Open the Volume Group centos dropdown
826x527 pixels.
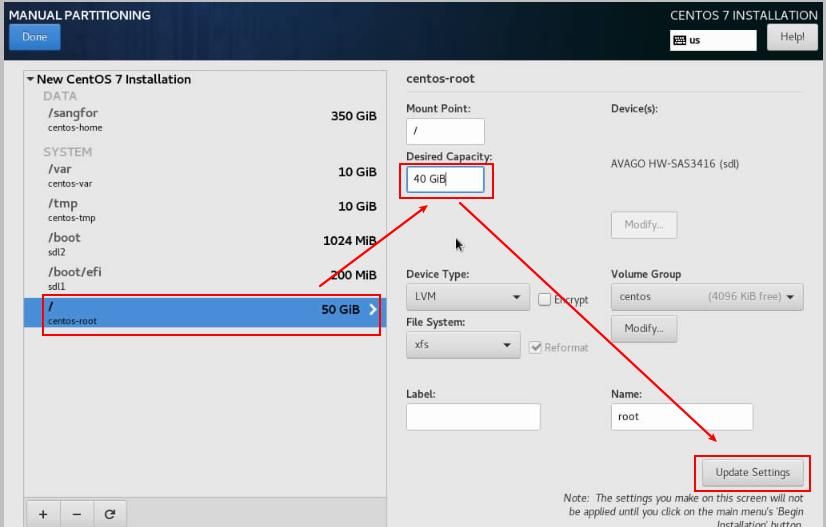click(707, 297)
